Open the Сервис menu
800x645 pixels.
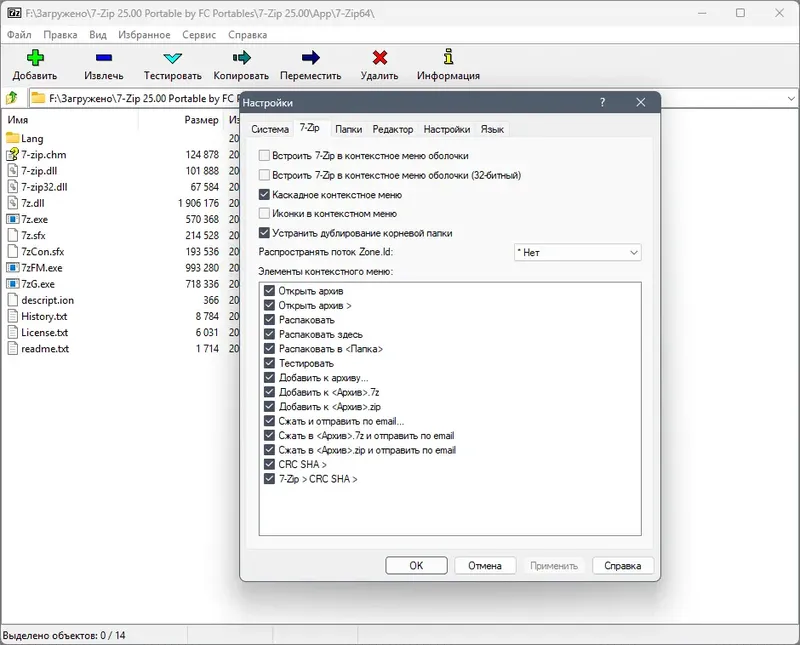(199, 35)
